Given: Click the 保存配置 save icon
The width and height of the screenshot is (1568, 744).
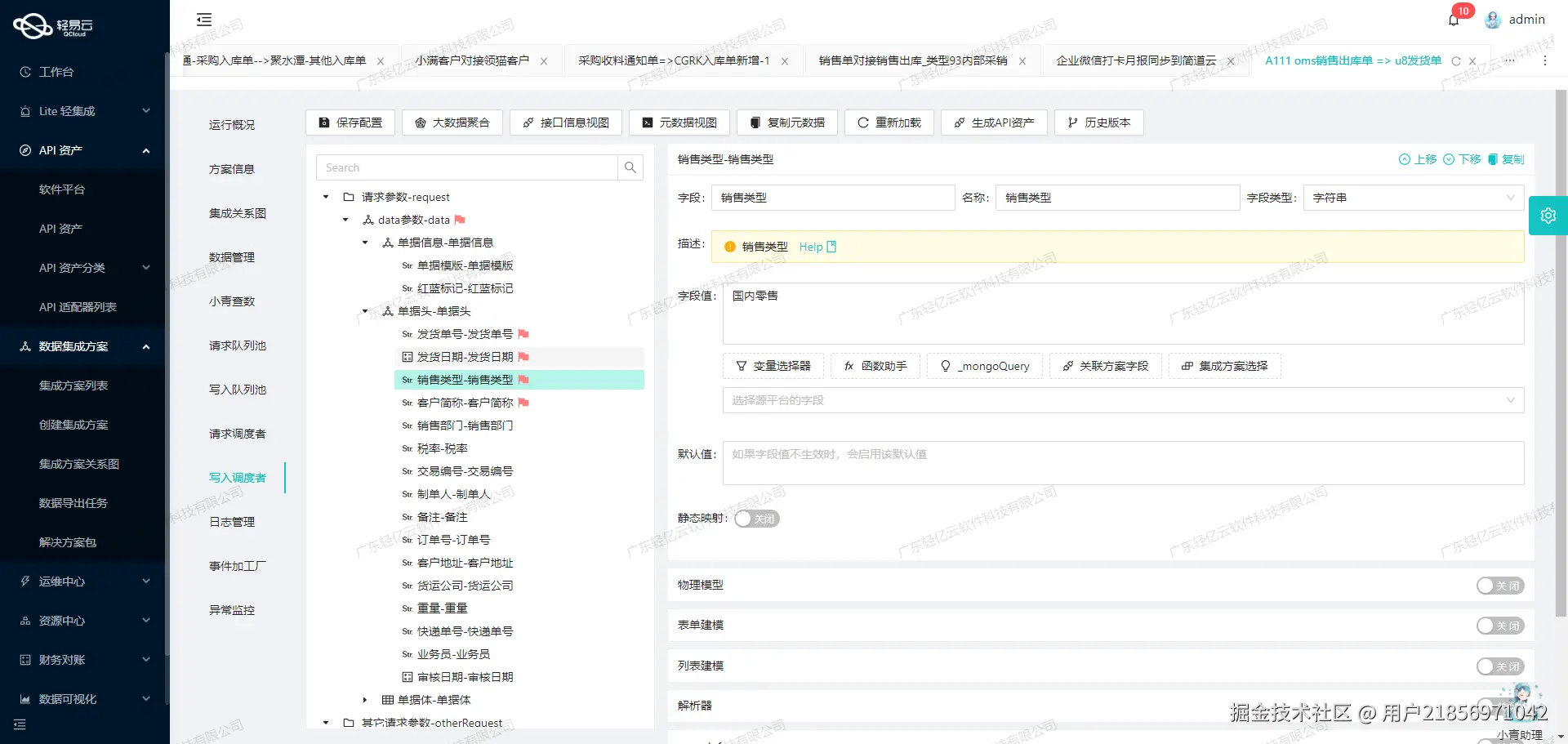Looking at the screenshot, I should coord(324,123).
